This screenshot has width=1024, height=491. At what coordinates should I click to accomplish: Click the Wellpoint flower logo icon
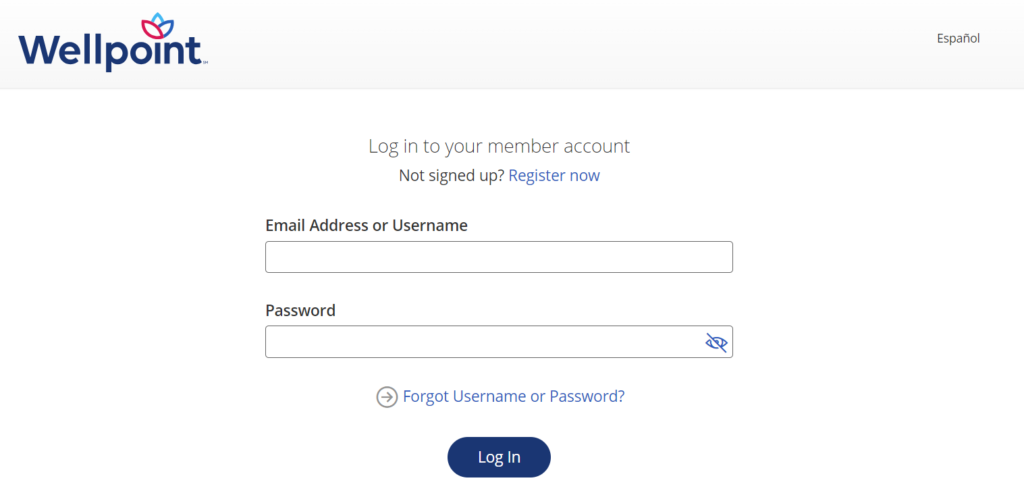(x=157, y=25)
